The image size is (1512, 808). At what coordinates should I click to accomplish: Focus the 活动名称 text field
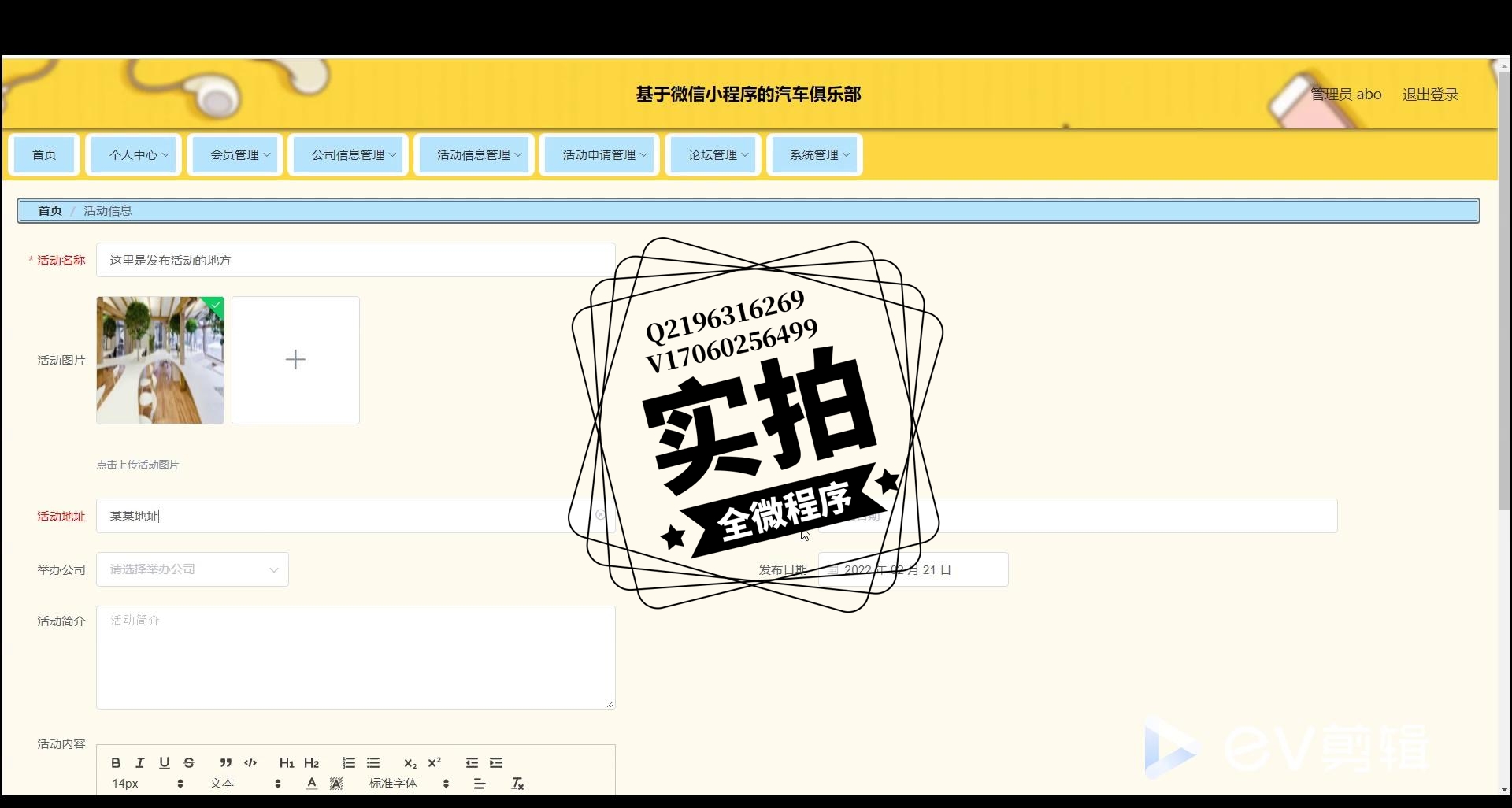pos(355,260)
